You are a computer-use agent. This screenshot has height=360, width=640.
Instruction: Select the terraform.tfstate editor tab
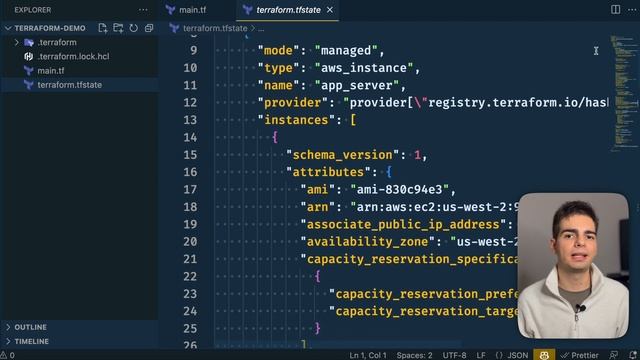(x=288, y=10)
